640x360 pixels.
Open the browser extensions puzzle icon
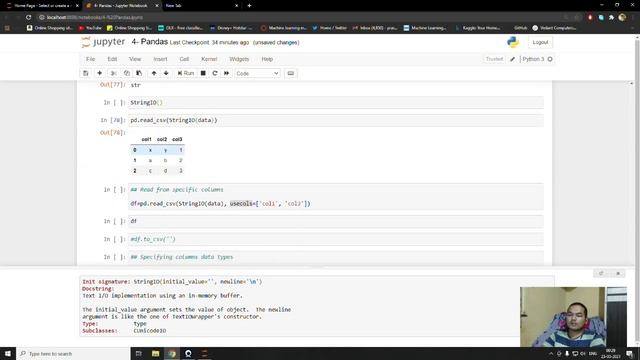coord(611,17)
